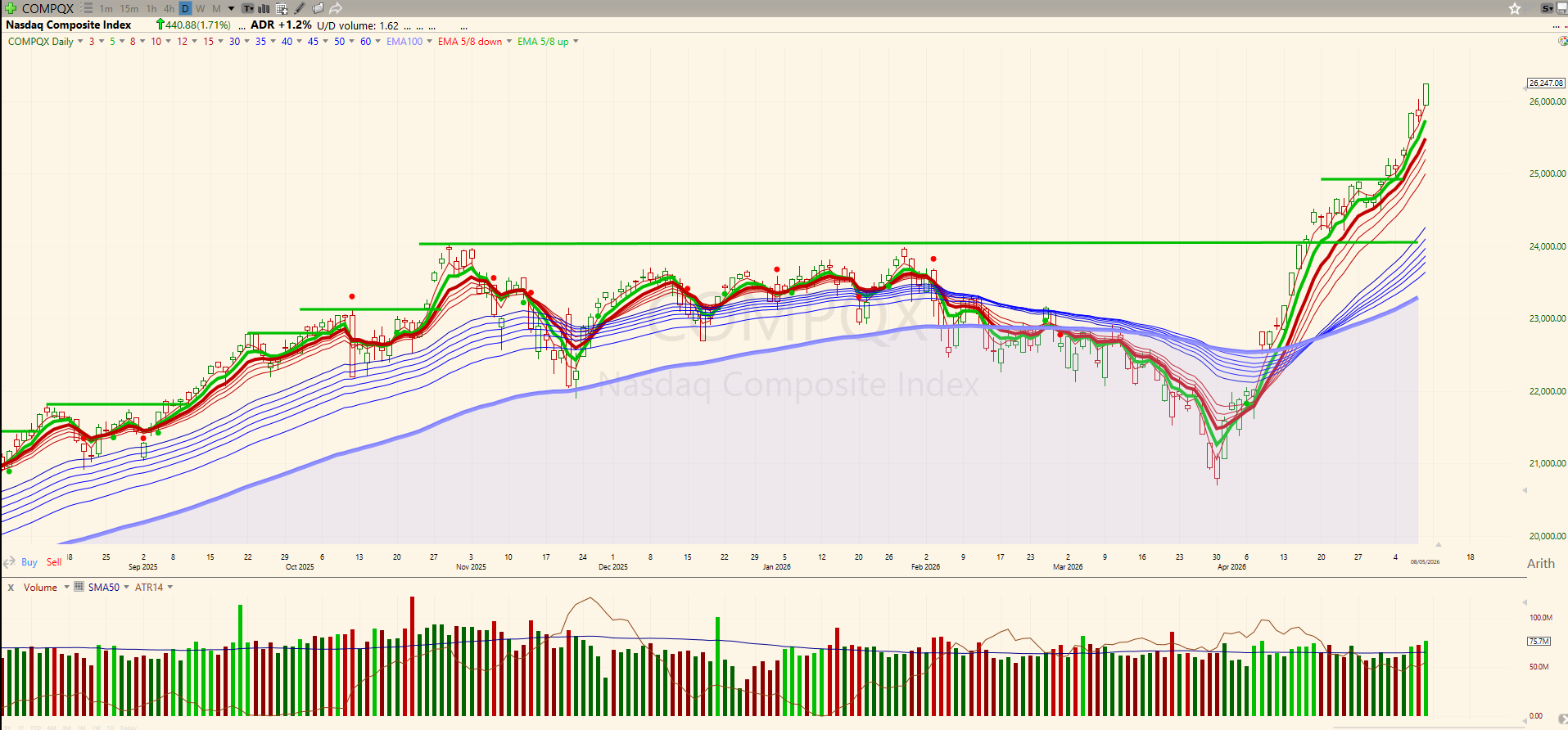Switch to Weekly (W) timeframe
The height and width of the screenshot is (730, 1568).
[201, 8]
